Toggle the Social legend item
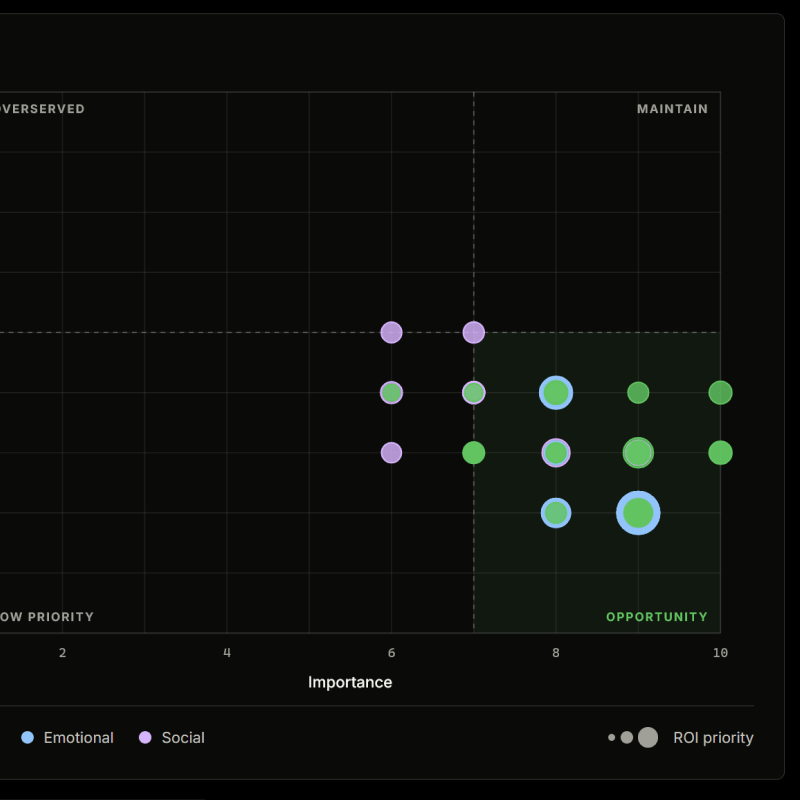800x800 pixels. pos(172,738)
